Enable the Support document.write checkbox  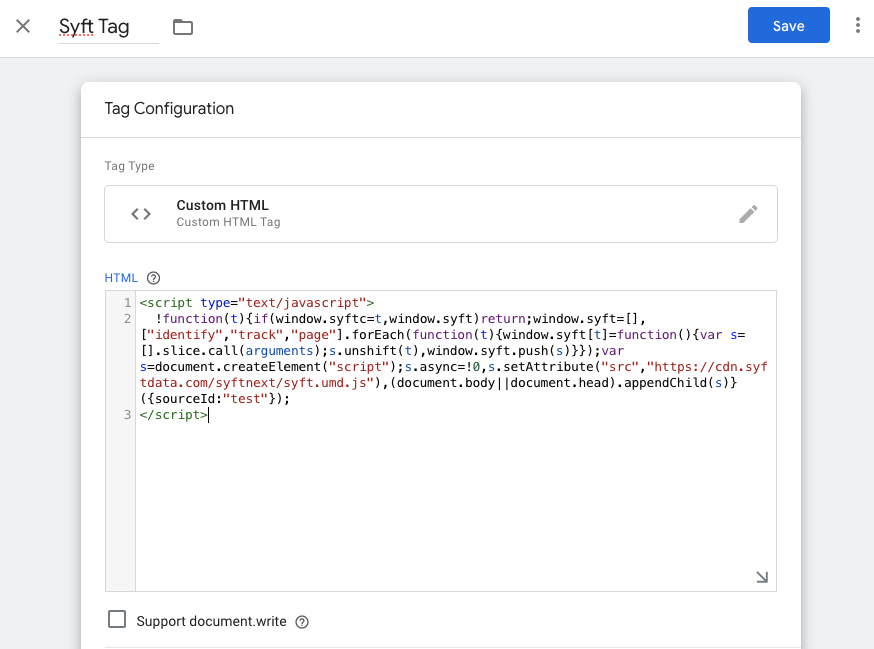(118, 620)
